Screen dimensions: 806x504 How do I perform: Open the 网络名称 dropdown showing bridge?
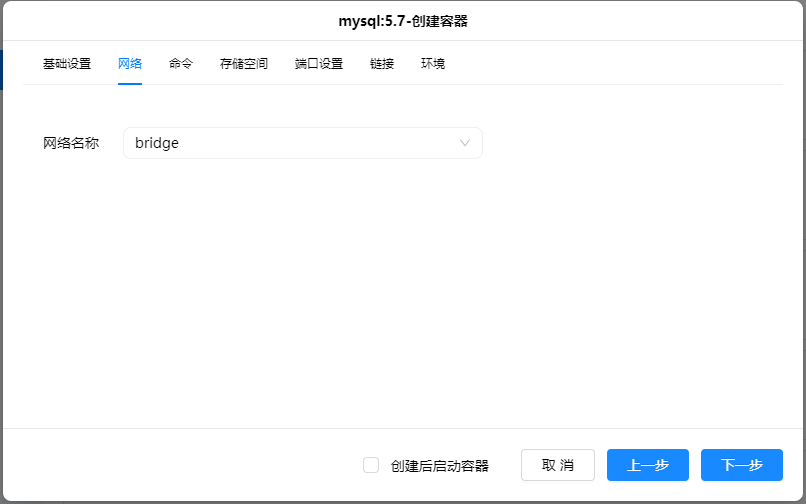point(302,143)
